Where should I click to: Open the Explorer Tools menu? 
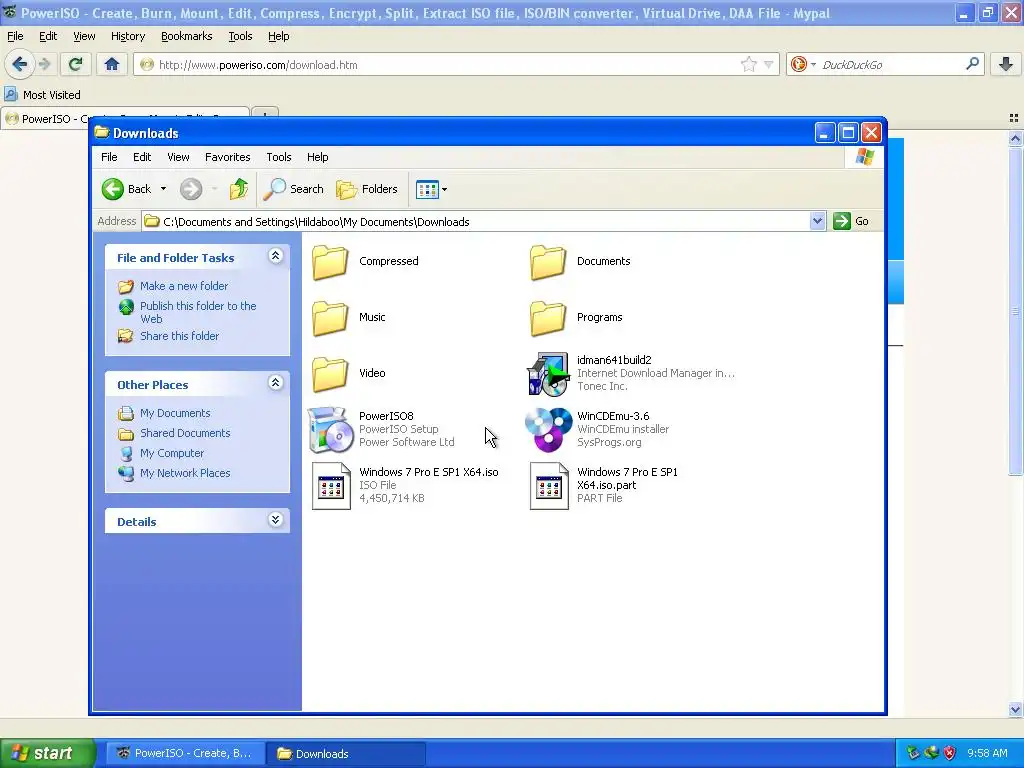click(279, 157)
